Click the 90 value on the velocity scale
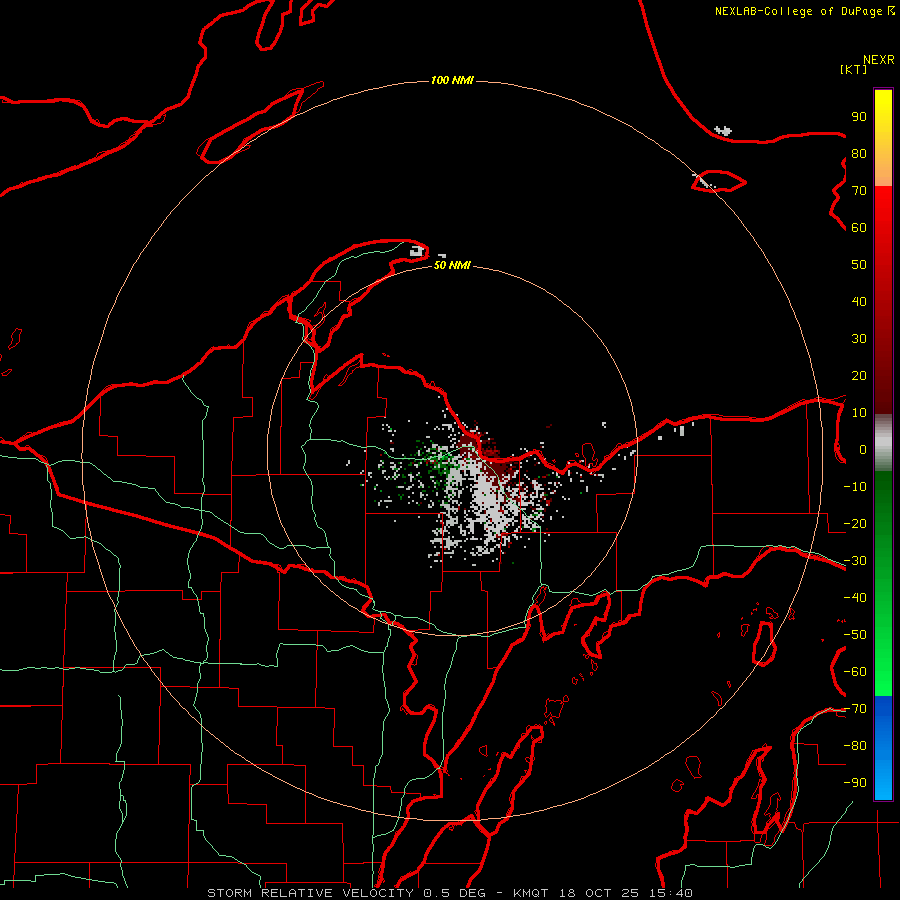Image resolution: width=900 pixels, height=900 pixels. [x=859, y=117]
